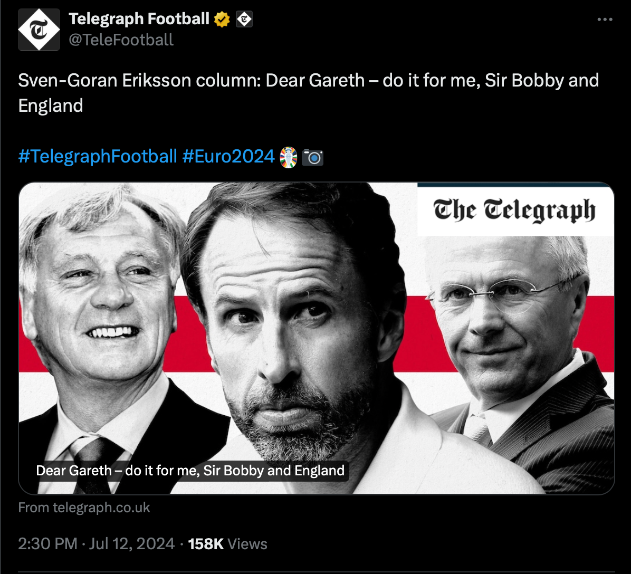Click the affiliate badge beside the verified checkmark
Viewport: 631px width, 574px height.
[243, 19]
